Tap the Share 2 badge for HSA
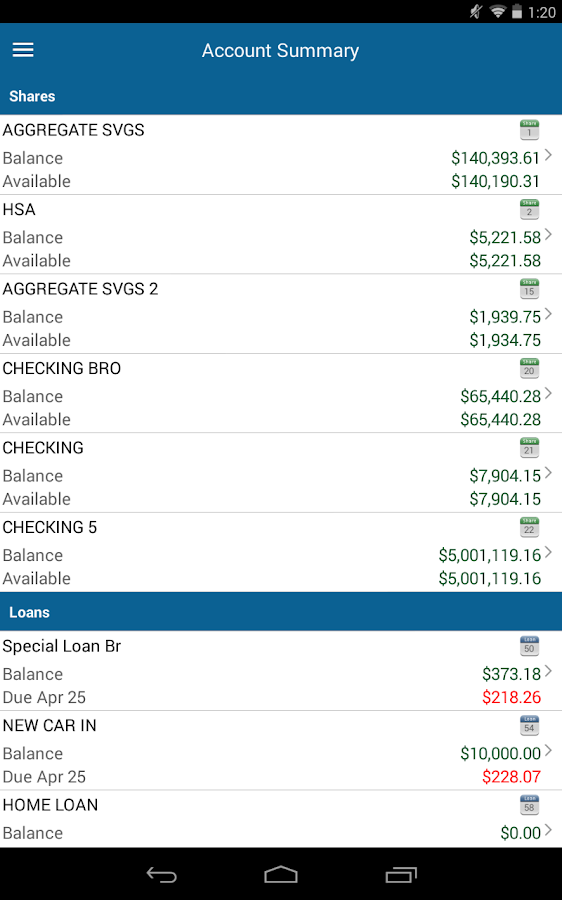The width and height of the screenshot is (562, 900). pyautogui.click(x=529, y=210)
